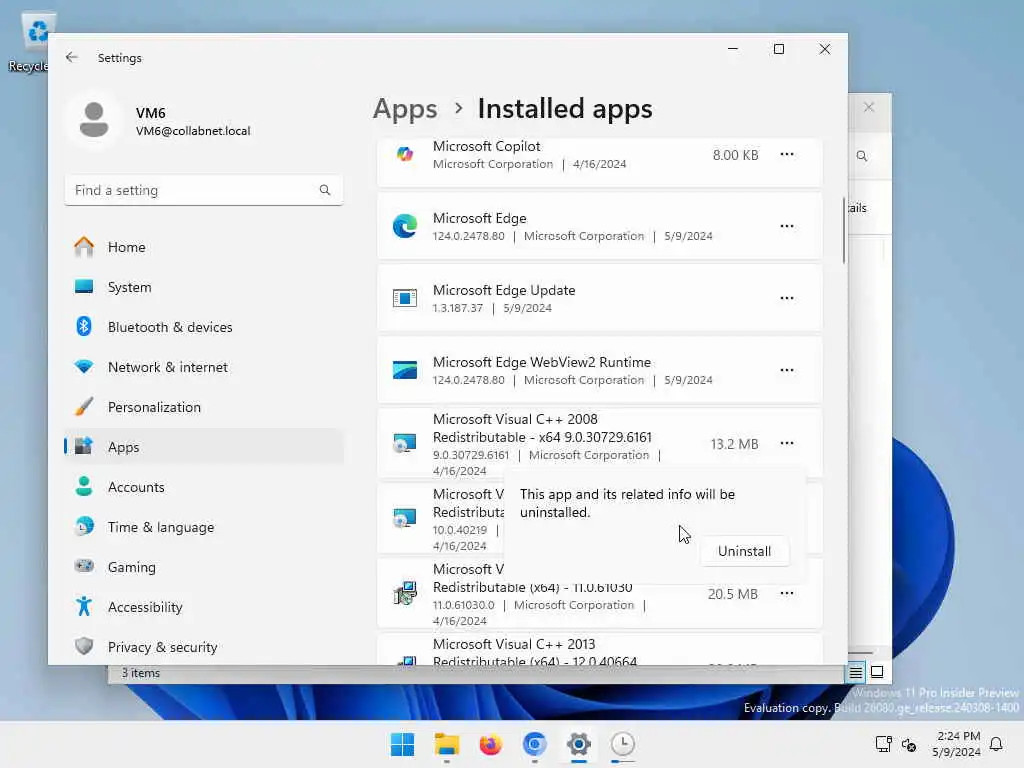Image resolution: width=1024 pixels, height=768 pixels.
Task: Click the 13.2 MB size value
Action: [734, 444]
